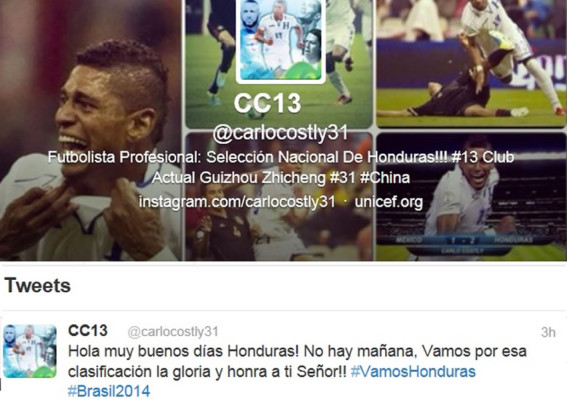Click the large crying player header photo
Image resolution: width=567 pixels, height=400 pixels.
tap(90, 130)
